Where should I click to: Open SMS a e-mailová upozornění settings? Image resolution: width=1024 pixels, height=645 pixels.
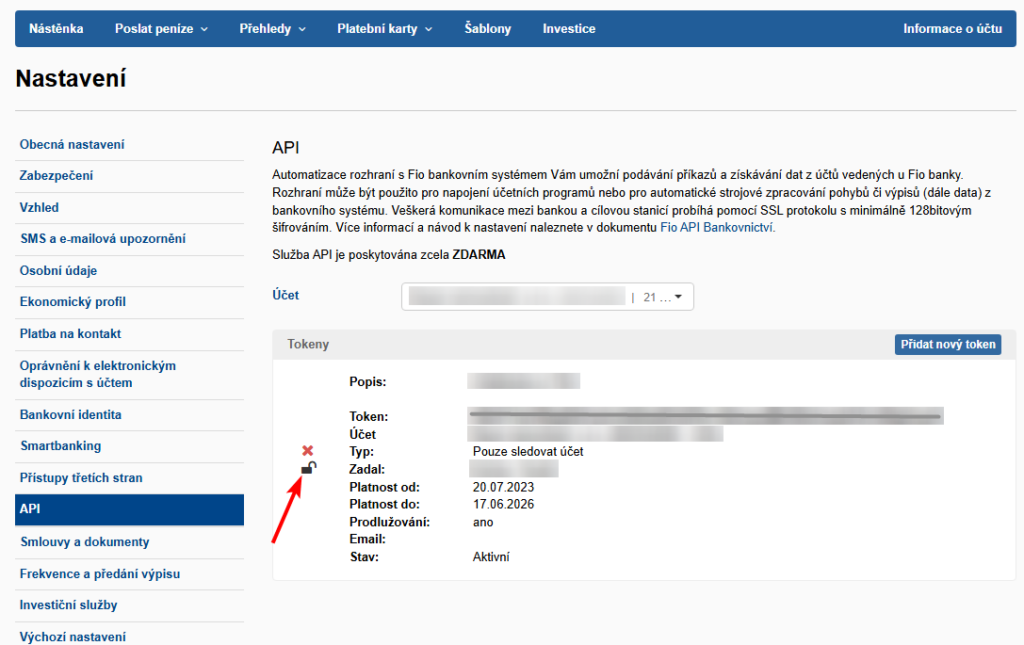(102, 239)
